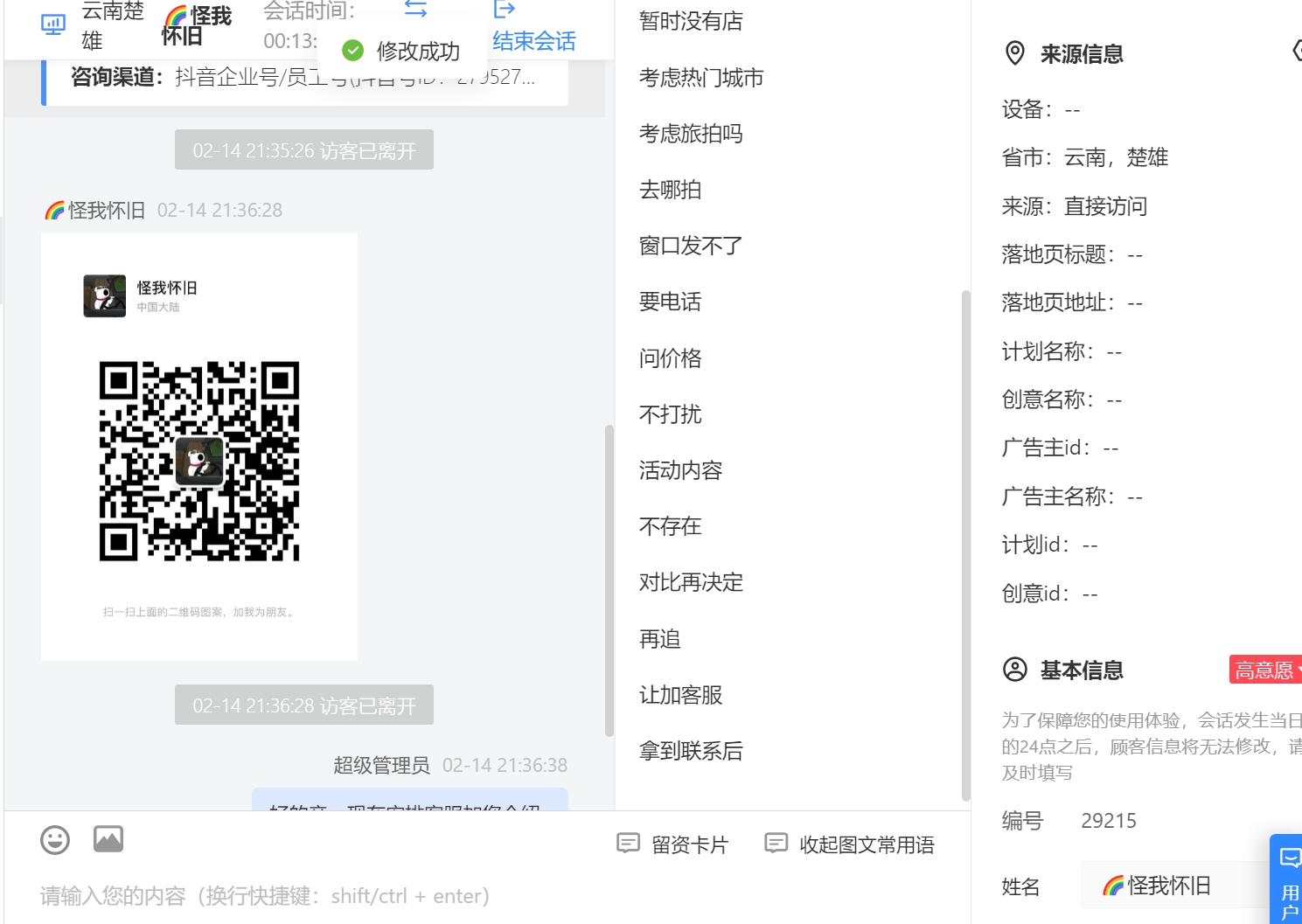This screenshot has width=1302, height=924.
Task: Click the 来源信息 section heading
Action: click(x=1082, y=54)
